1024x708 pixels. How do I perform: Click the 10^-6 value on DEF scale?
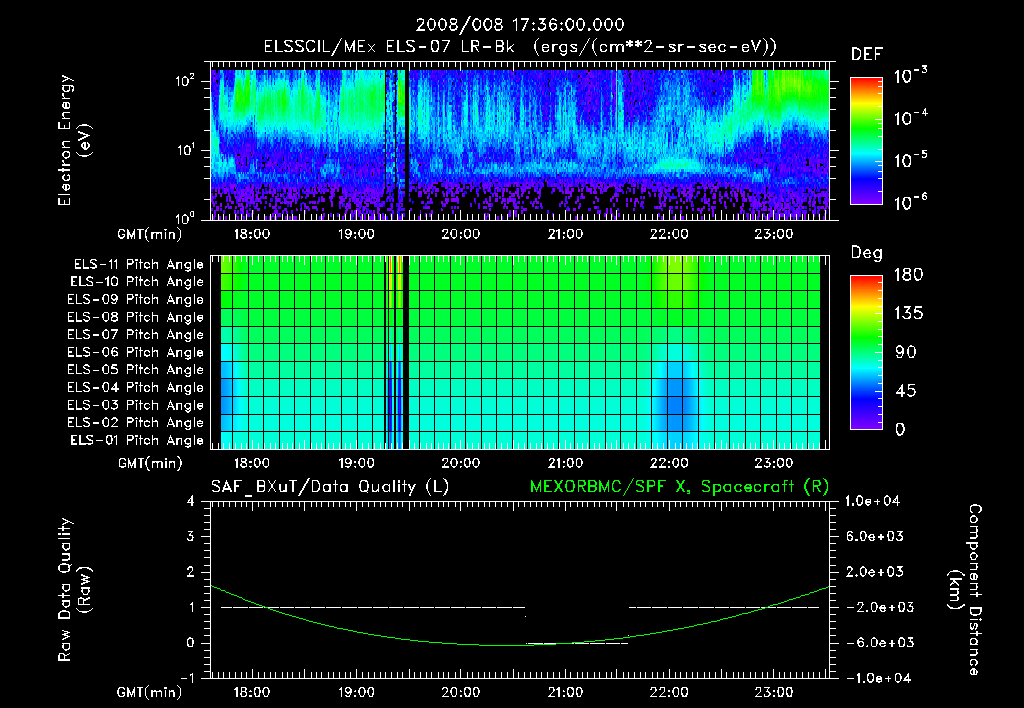click(910, 202)
